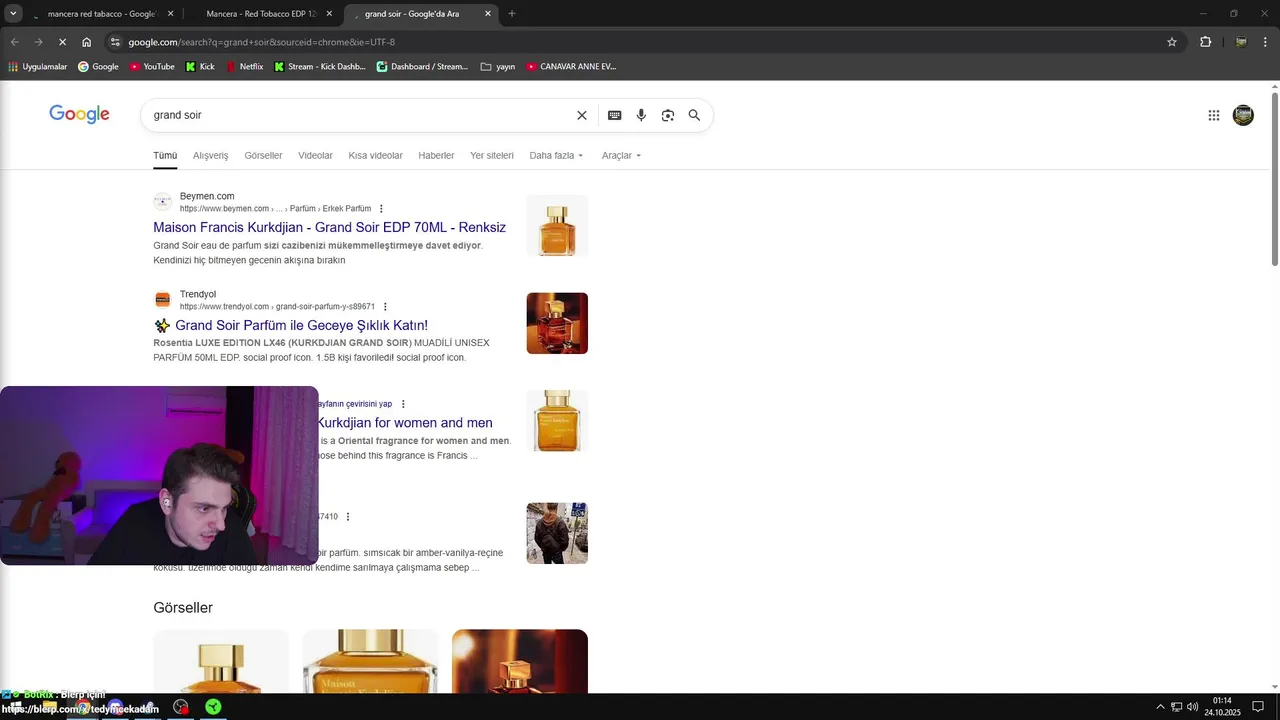Open Kurkdjian for women and men link
The height and width of the screenshot is (720, 1280).
tap(405, 423)
